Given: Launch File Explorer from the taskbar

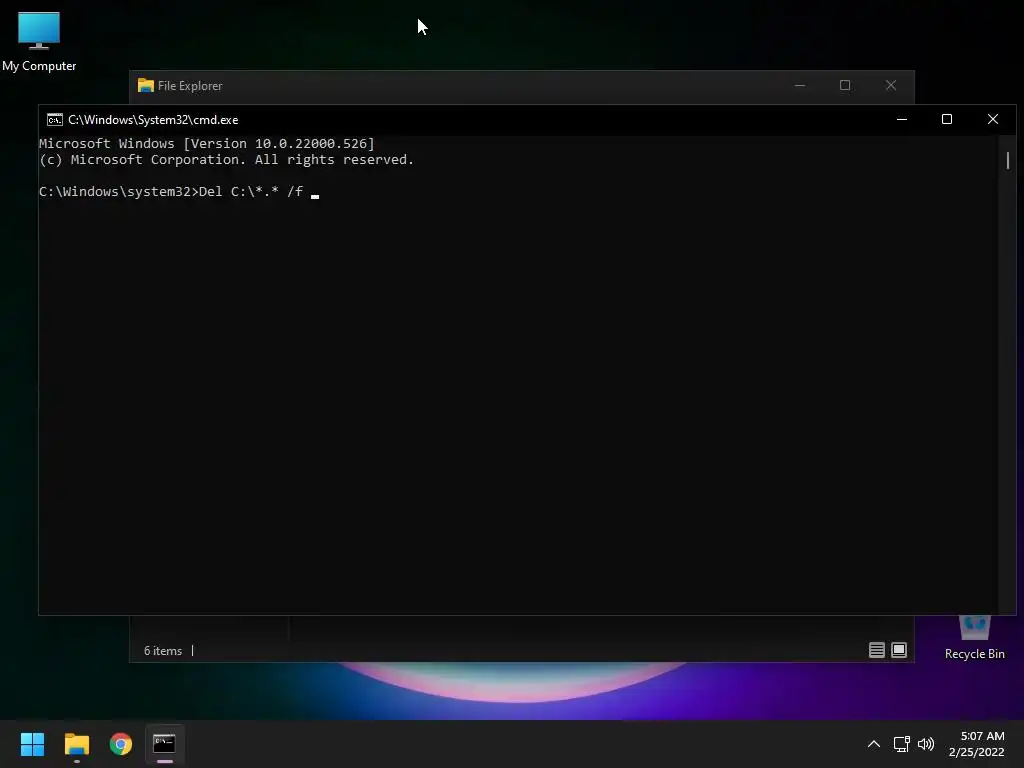Looking at the screenshot, I should tap(76, 744).
